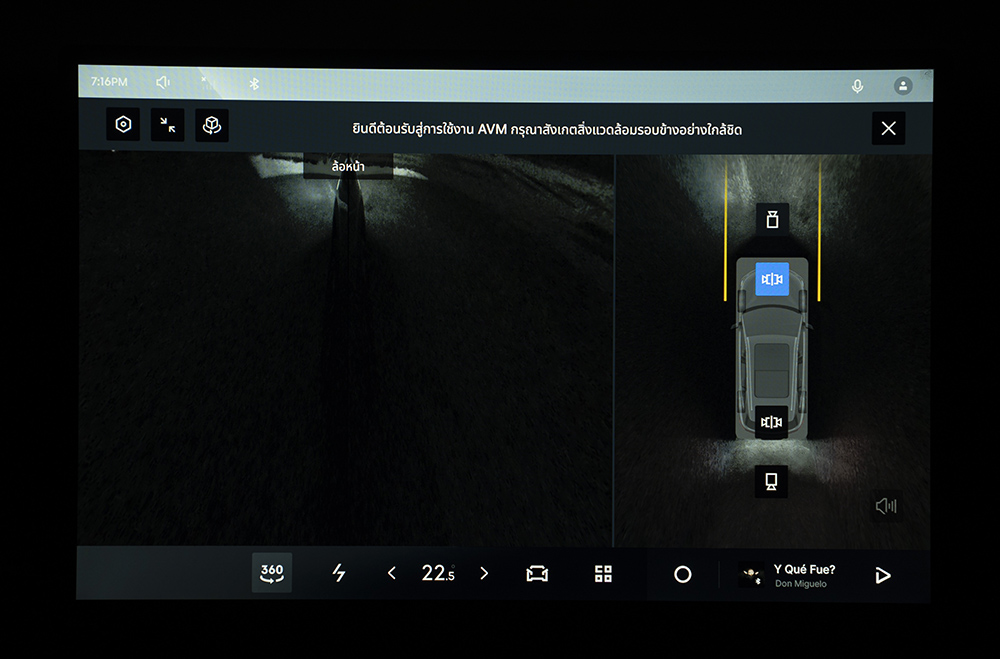Activate voice assistant microphone icon

click(x=858, y=86)
